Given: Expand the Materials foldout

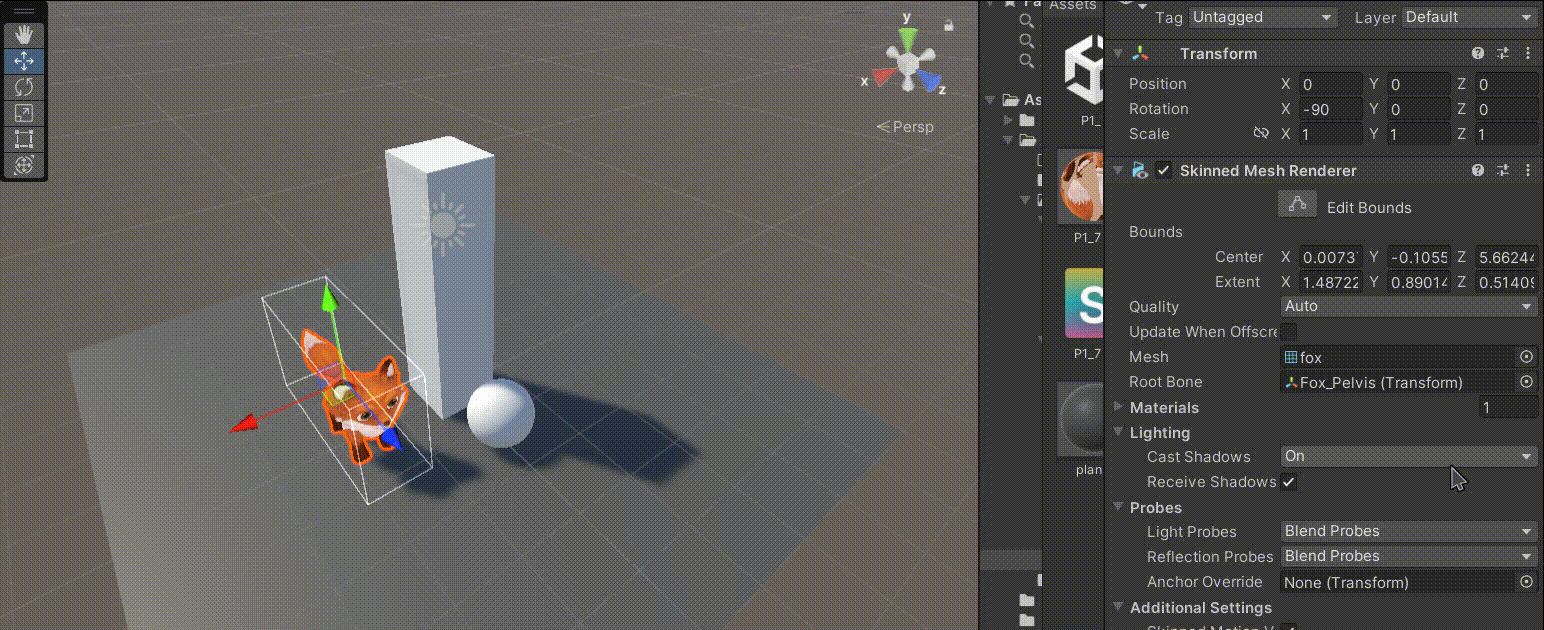Looking at the screenshot, I should (x=1118, y=407).
